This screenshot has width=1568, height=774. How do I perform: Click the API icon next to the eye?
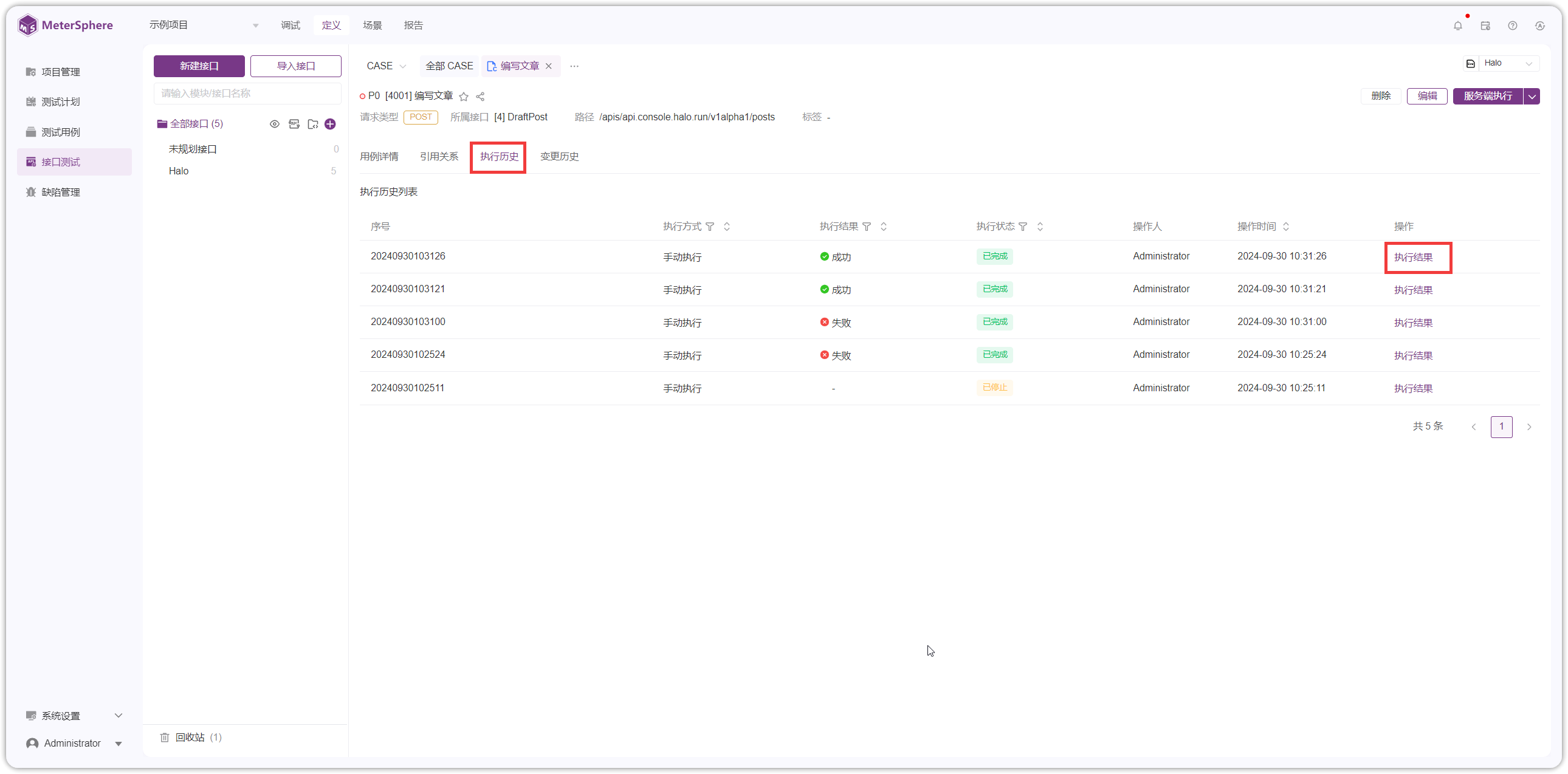coord(294,124)
